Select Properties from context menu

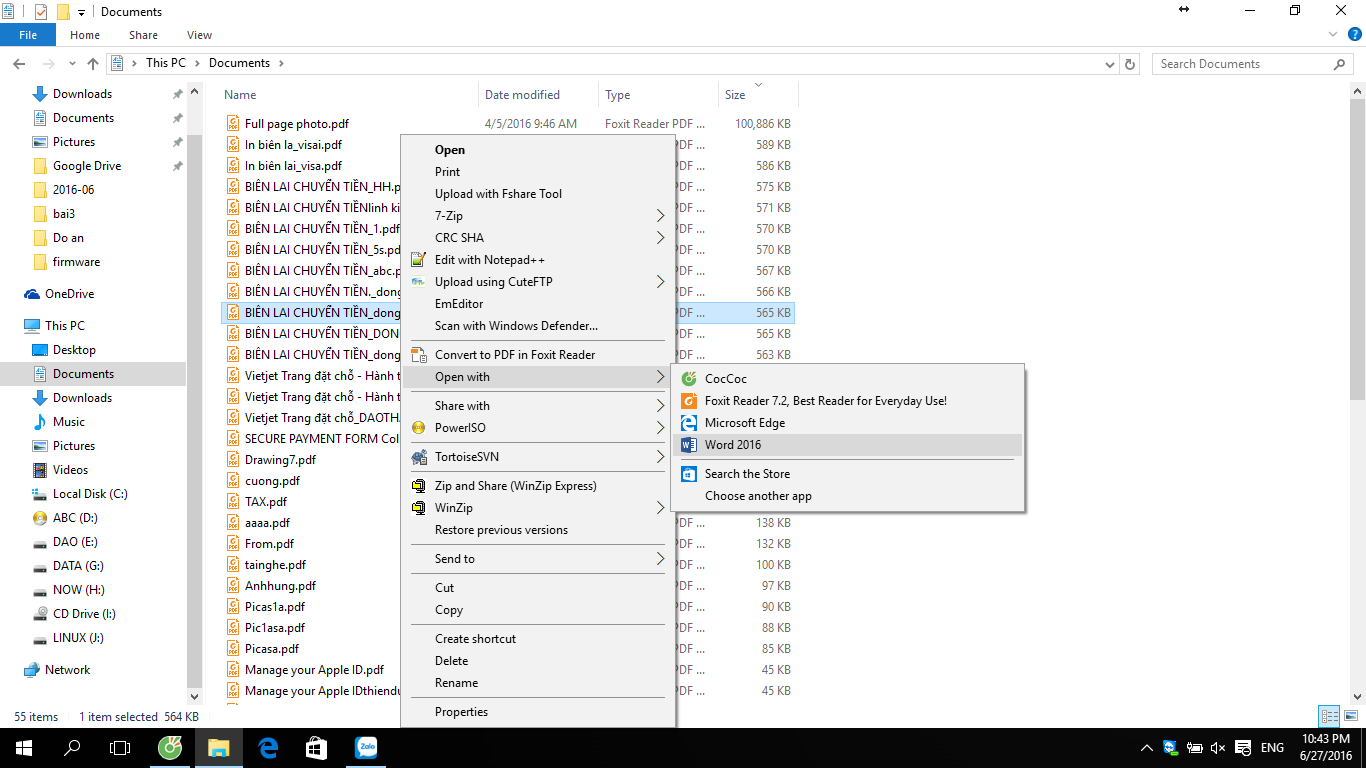pyautogui.click(x=461, y=712)
